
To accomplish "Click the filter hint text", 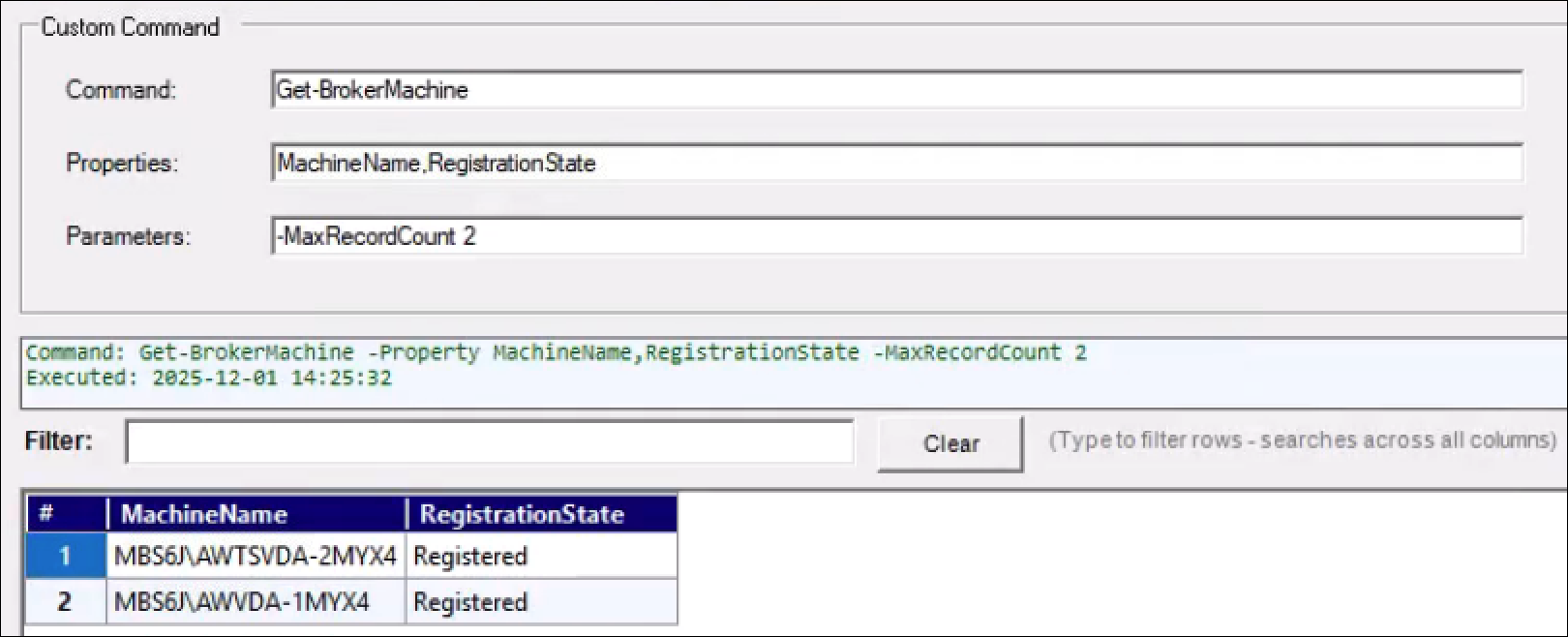I will [x=1303, y=440].
